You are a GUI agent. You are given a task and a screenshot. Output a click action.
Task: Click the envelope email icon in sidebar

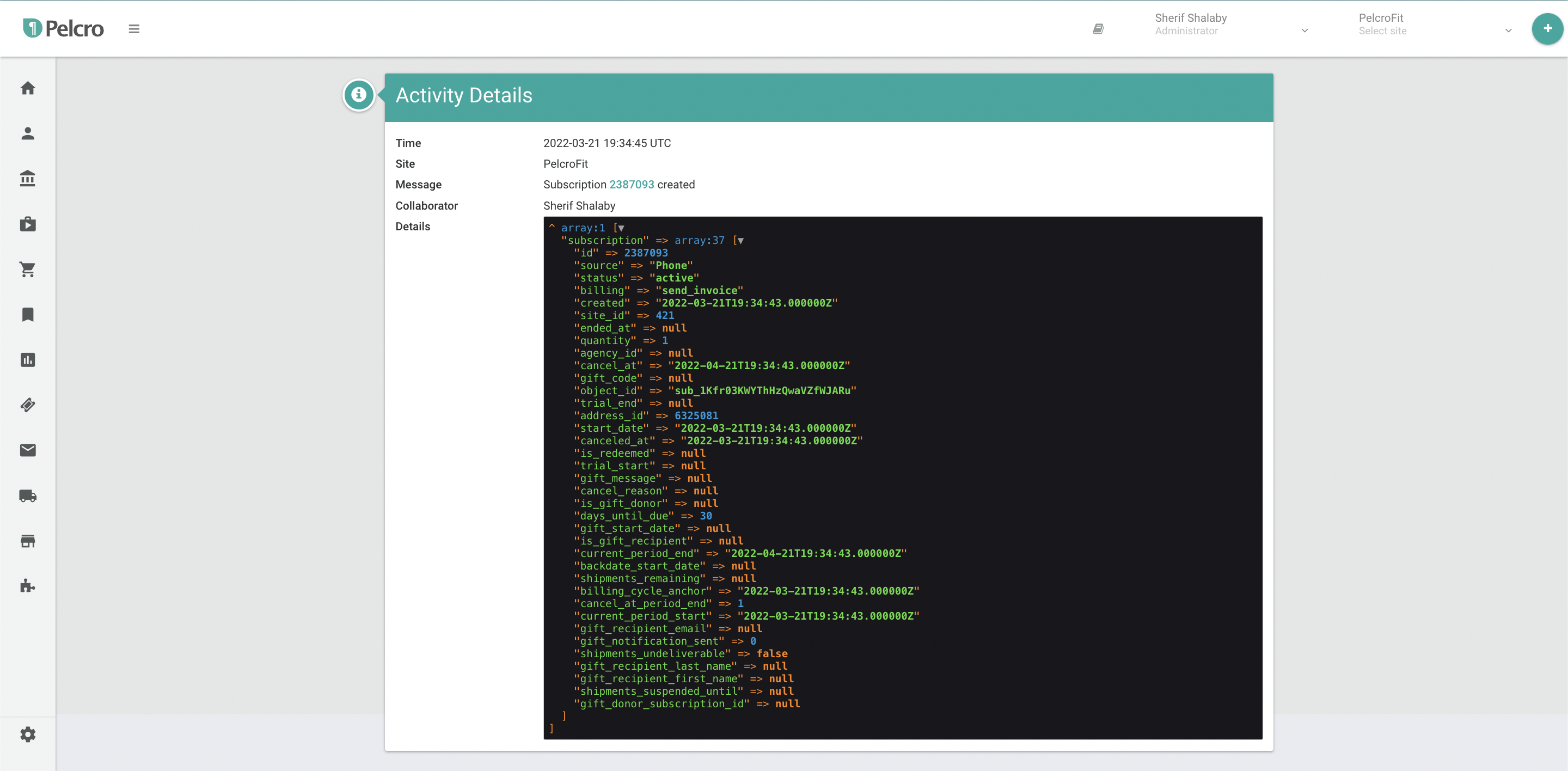[x=28, y=450]
